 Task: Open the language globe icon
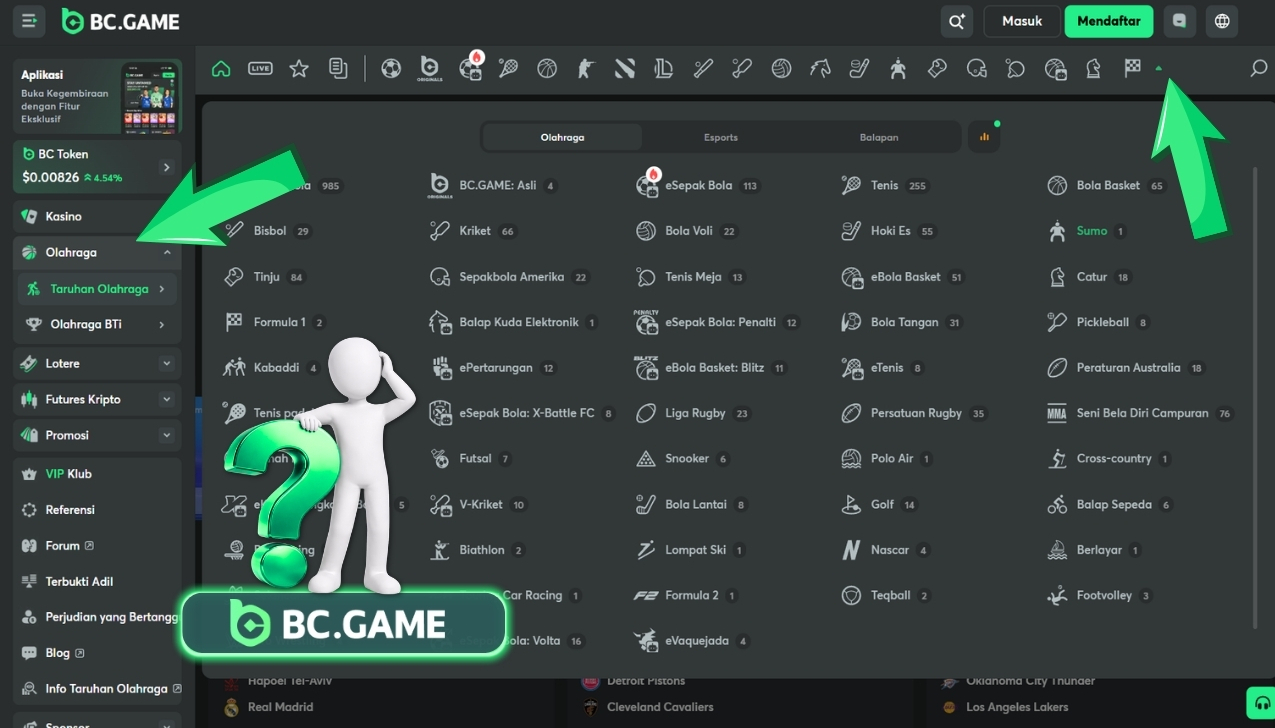point(1222,21)
